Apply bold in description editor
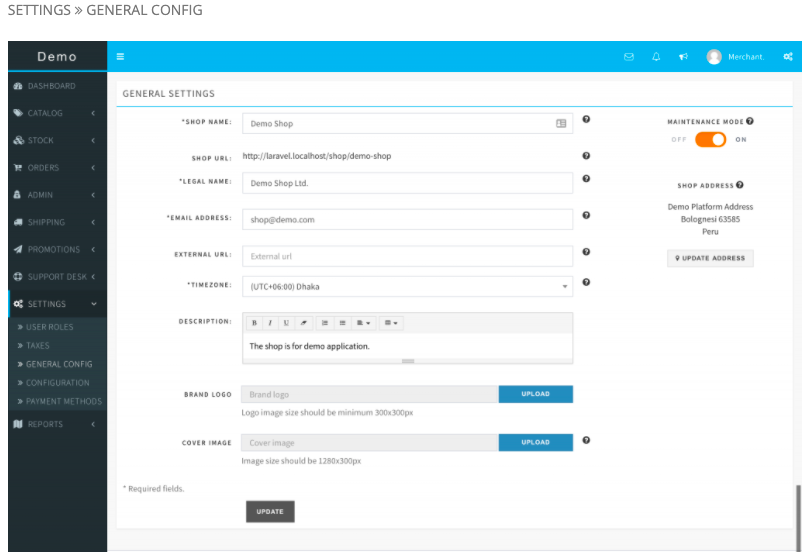The height and width of the screenshot is (552, 802). point(254,323)
